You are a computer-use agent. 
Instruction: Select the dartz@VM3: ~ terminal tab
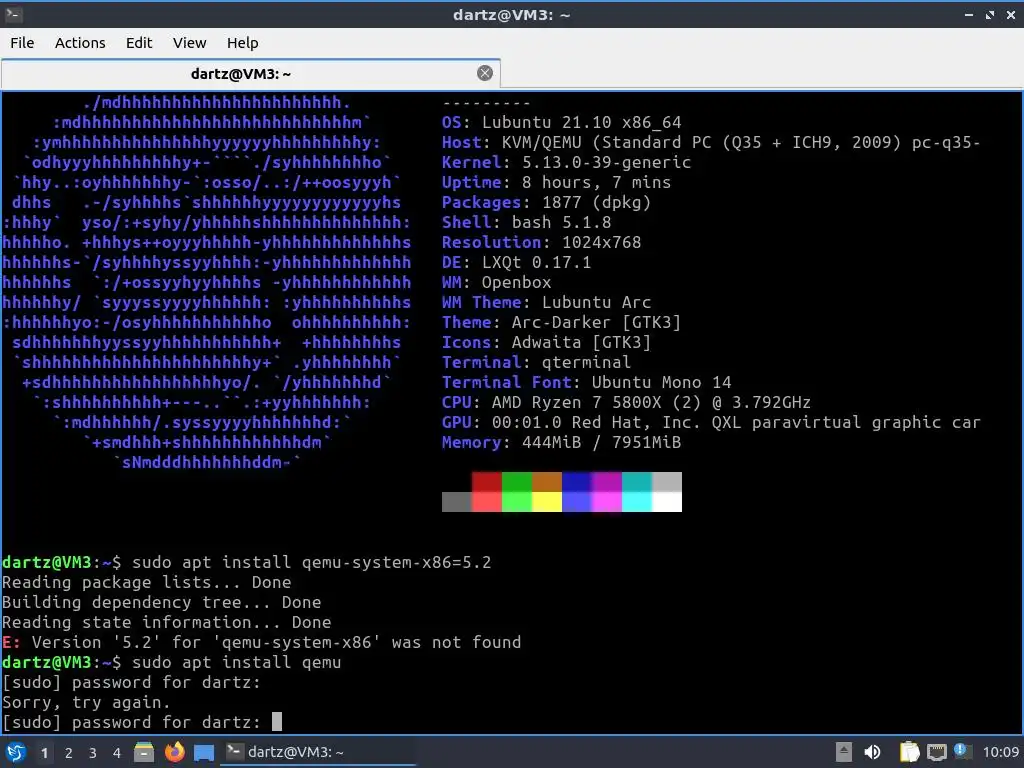pyautogui.click(x=251, y=74)
